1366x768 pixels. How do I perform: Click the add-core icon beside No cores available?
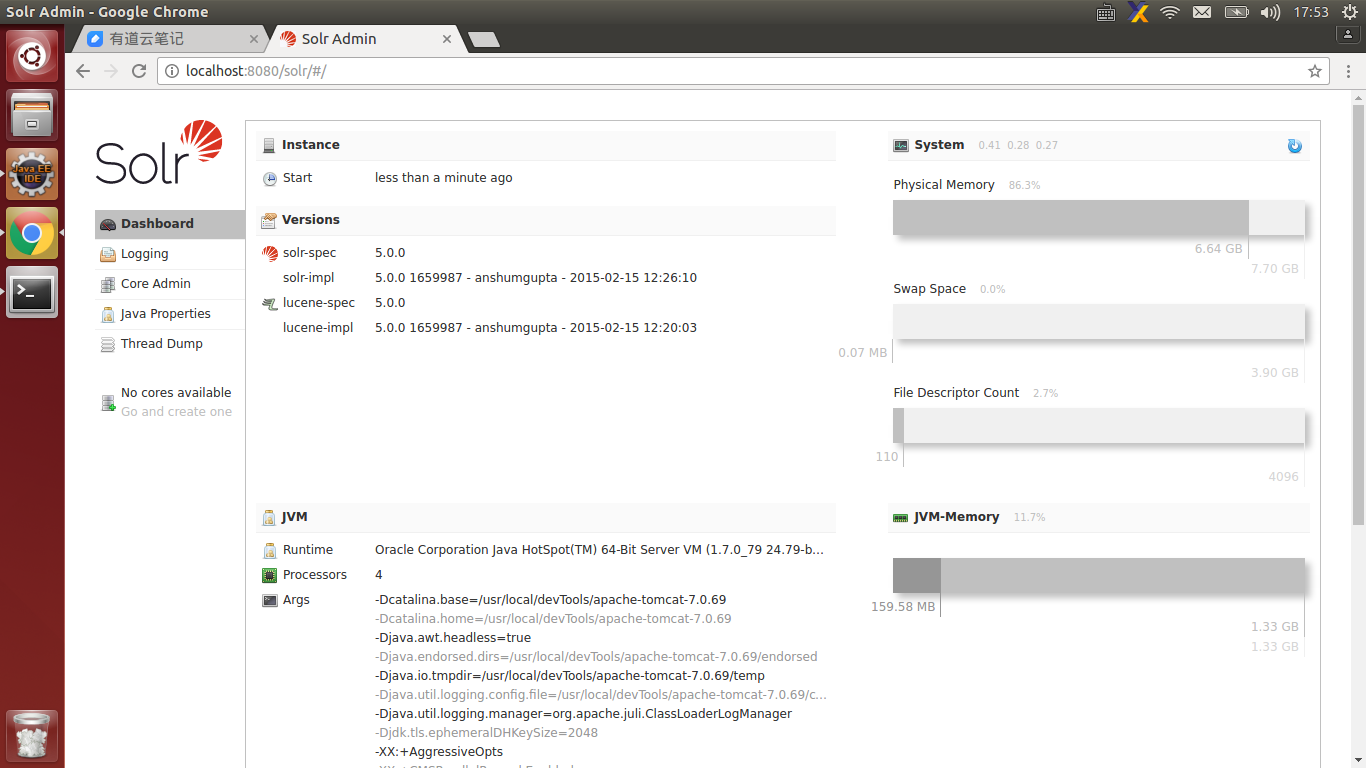point(108,403)
